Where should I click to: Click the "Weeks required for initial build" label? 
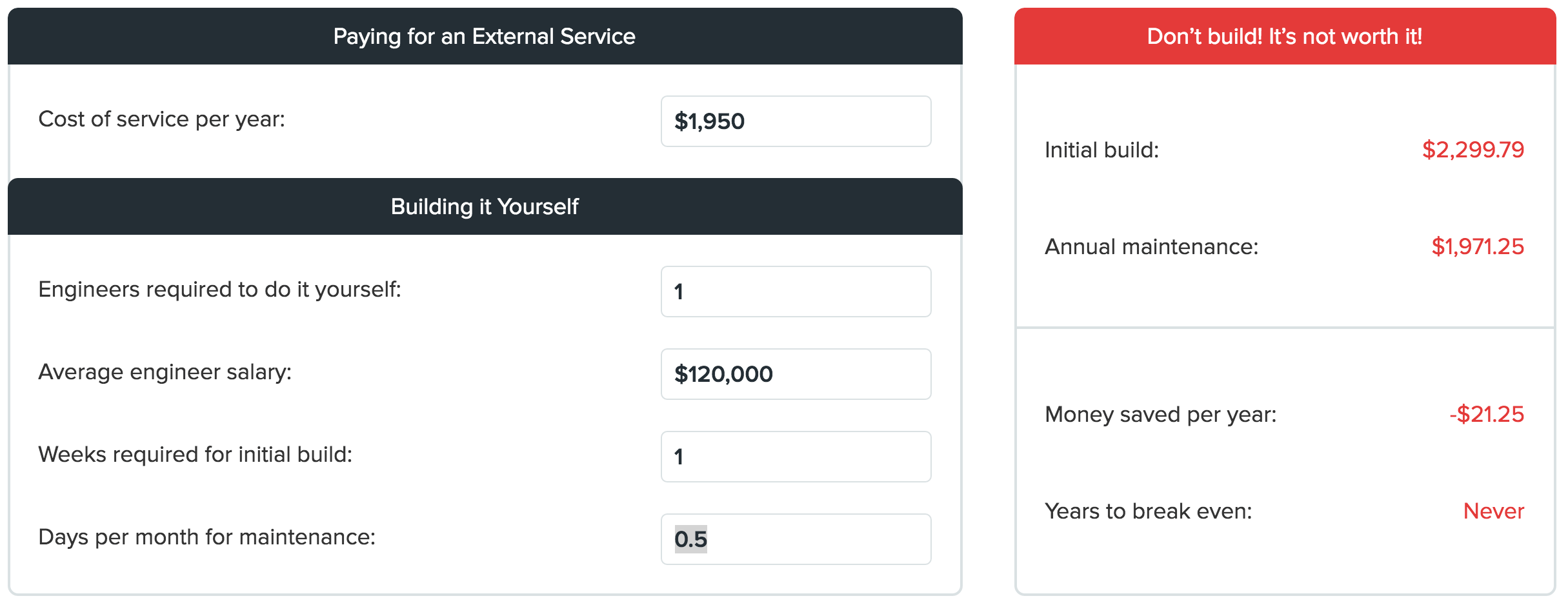click(195, 455)
